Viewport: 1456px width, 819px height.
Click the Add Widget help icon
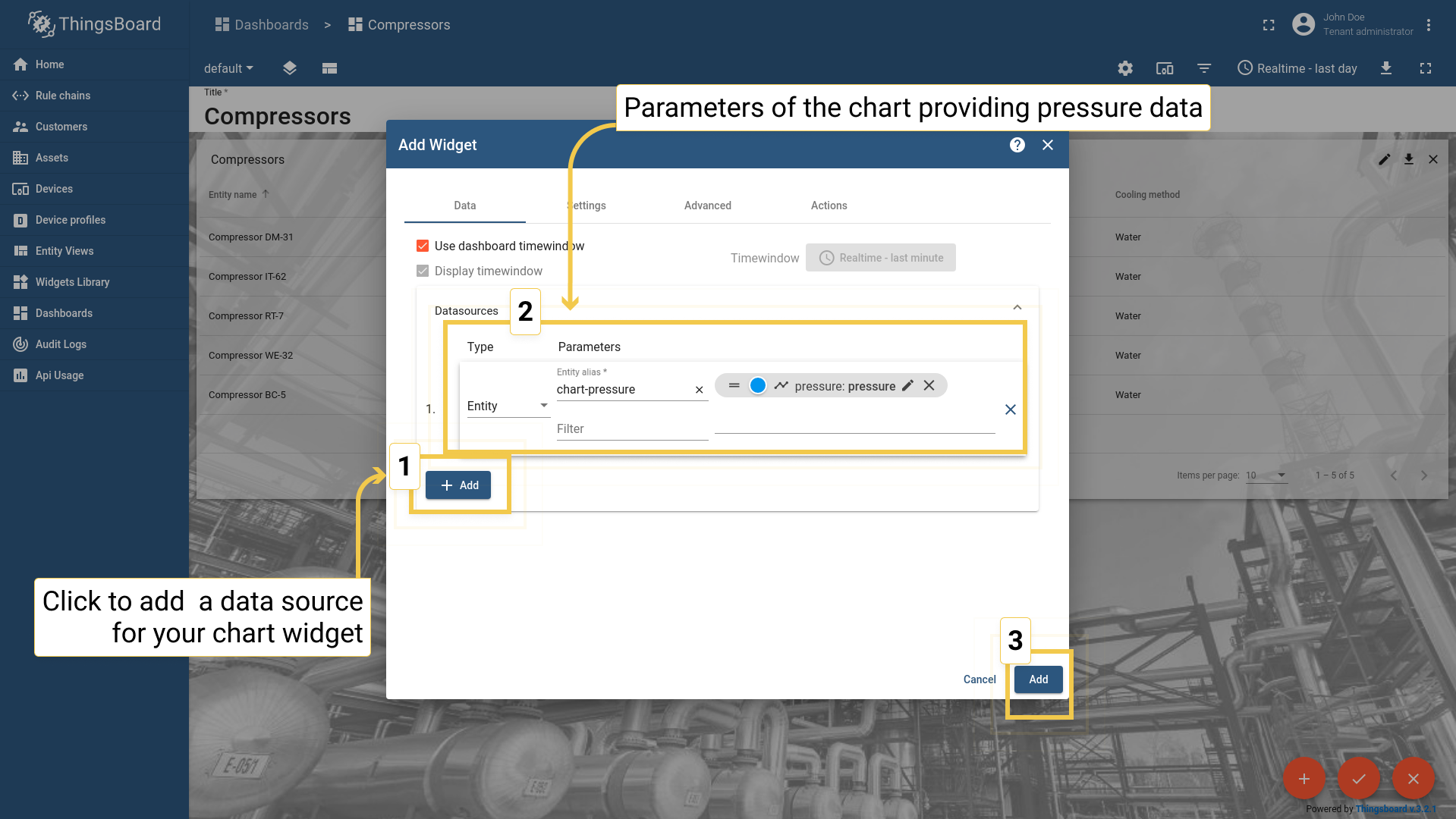(x=1017, y=145)
